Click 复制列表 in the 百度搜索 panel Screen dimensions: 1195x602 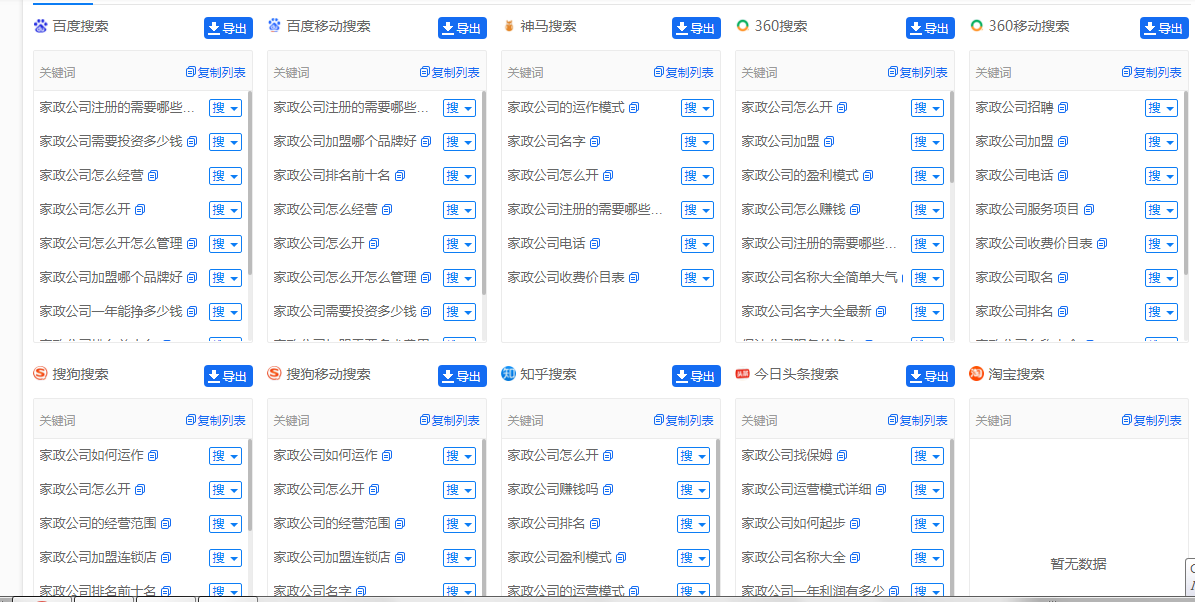[x=216, y=72]
